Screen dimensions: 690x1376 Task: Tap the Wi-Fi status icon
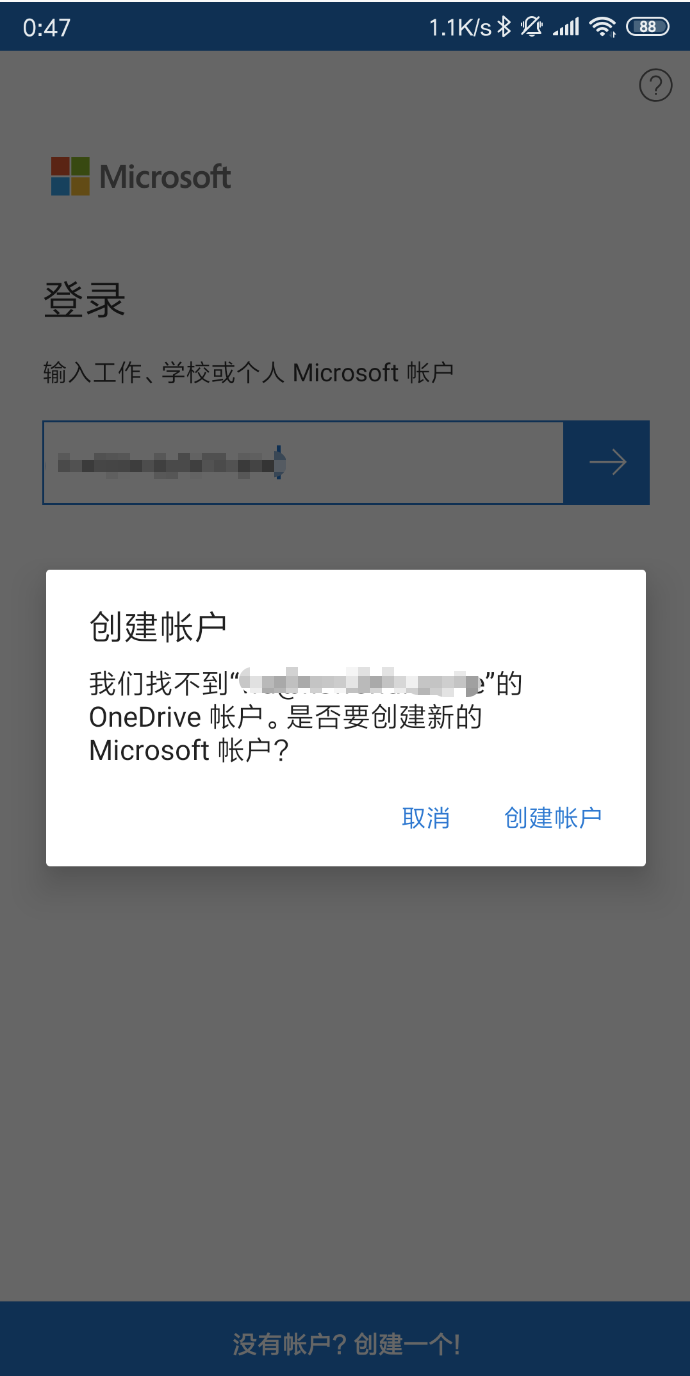602,27
